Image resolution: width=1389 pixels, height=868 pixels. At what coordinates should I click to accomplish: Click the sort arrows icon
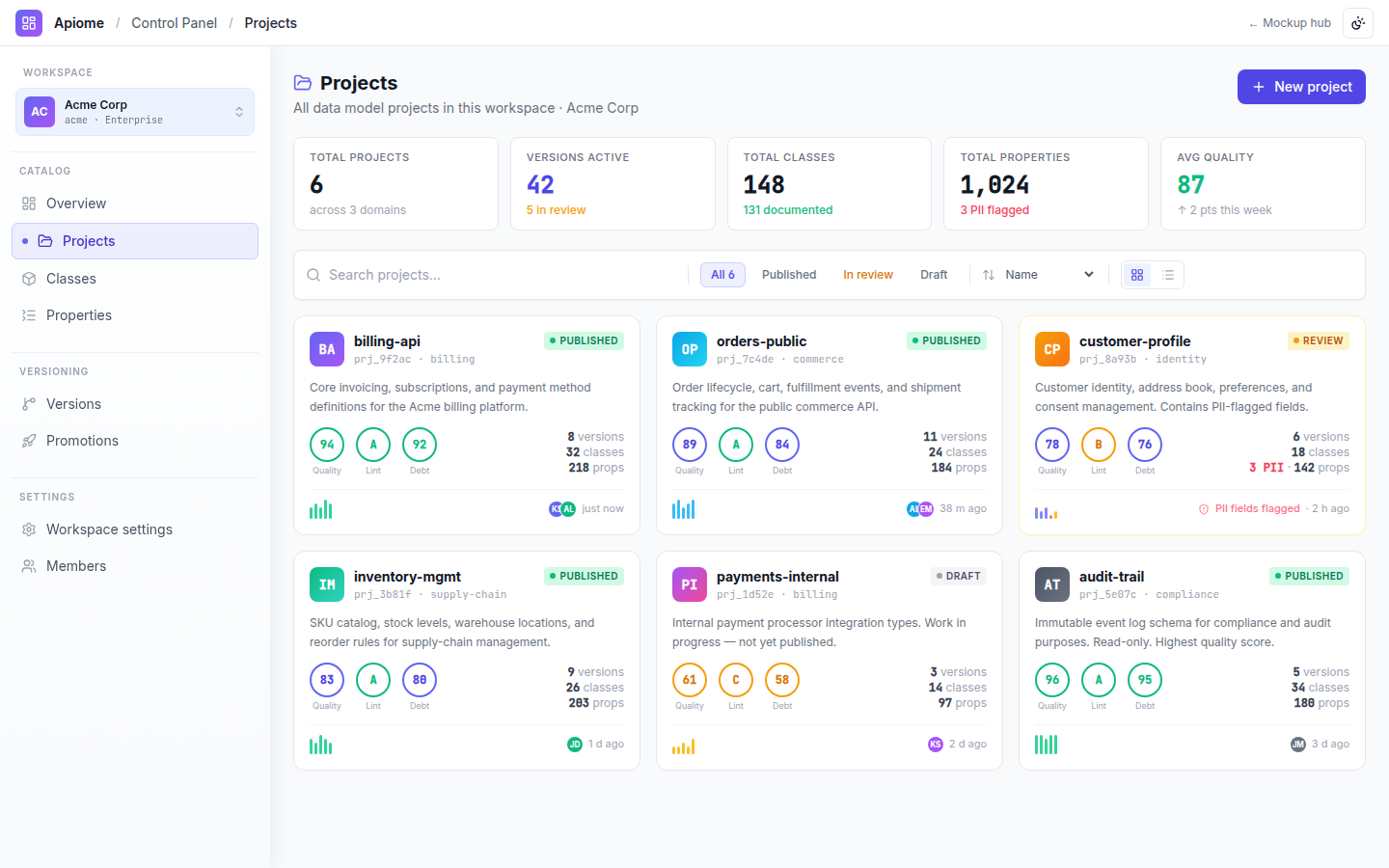click(989, 275)
